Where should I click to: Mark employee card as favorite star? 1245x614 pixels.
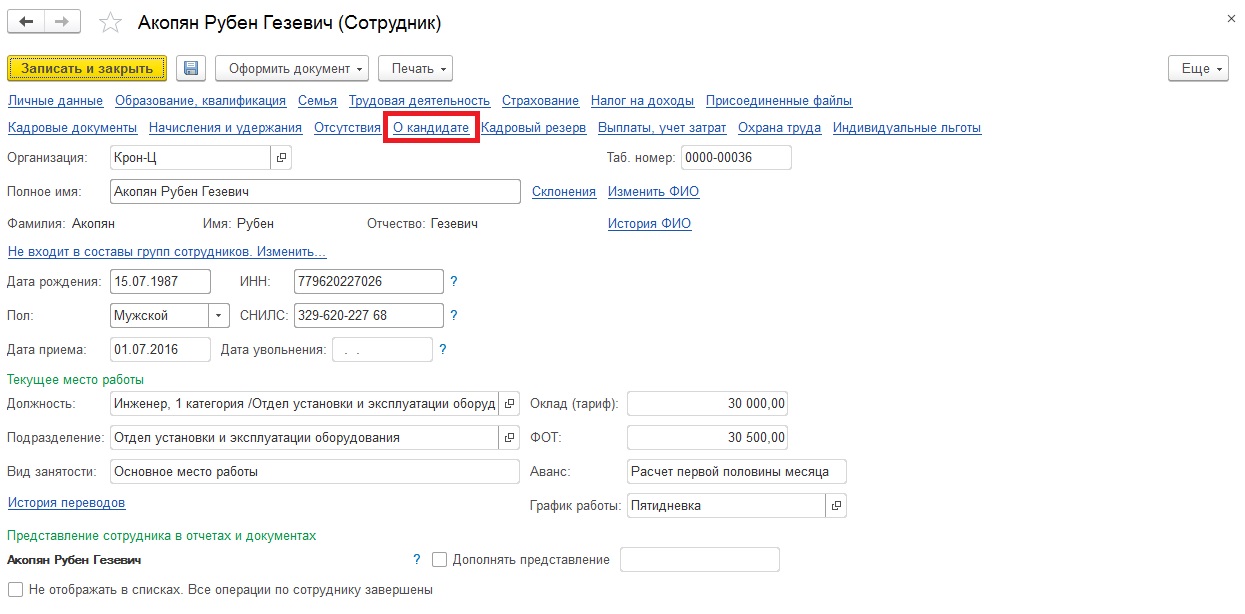[x=111, y=23]
